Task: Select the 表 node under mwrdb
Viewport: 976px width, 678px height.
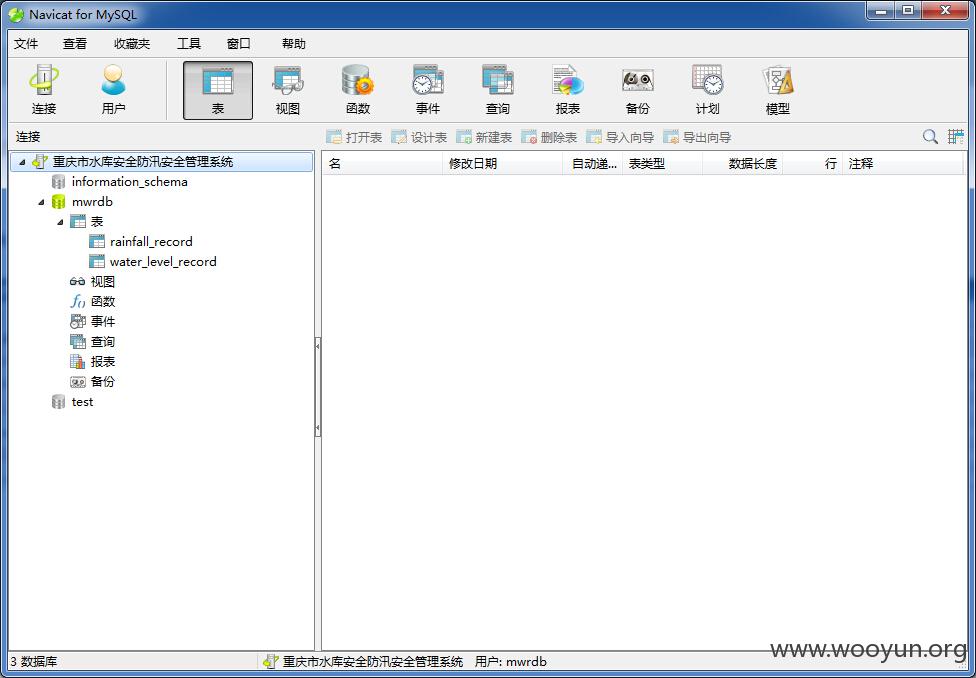Action: (x=96, y=222)
